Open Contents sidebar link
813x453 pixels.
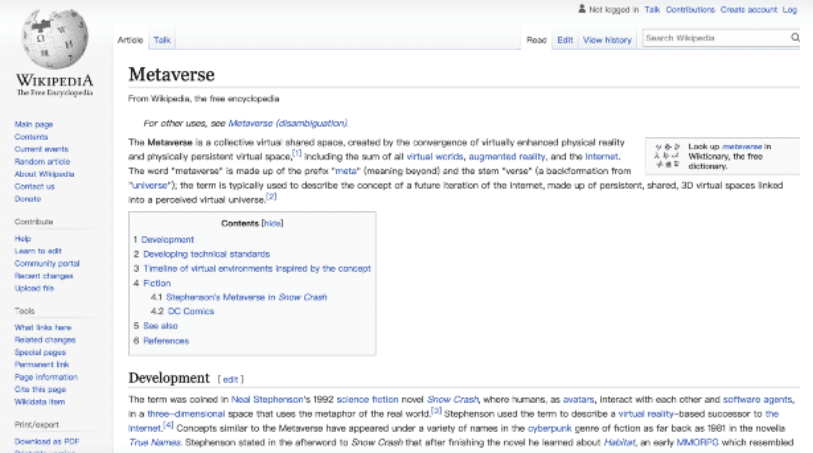(31, 137)
